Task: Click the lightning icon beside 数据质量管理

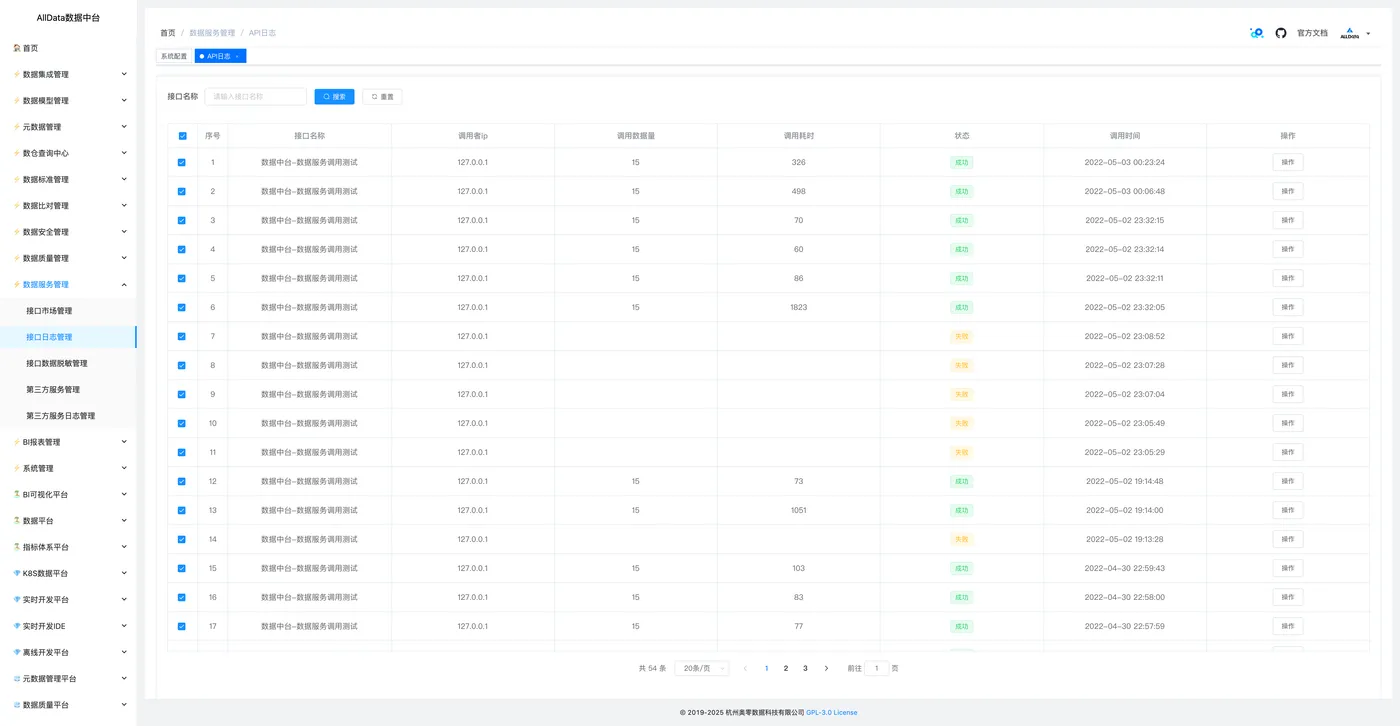Action: (17, 258)
